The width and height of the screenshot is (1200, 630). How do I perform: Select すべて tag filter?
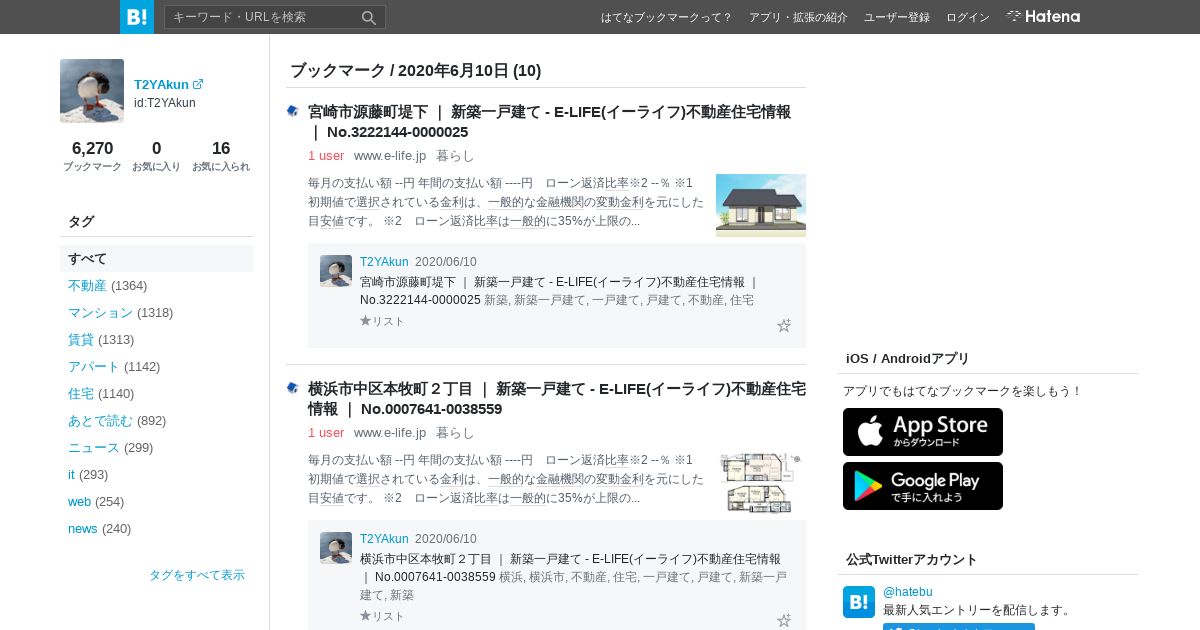point(156,258)
